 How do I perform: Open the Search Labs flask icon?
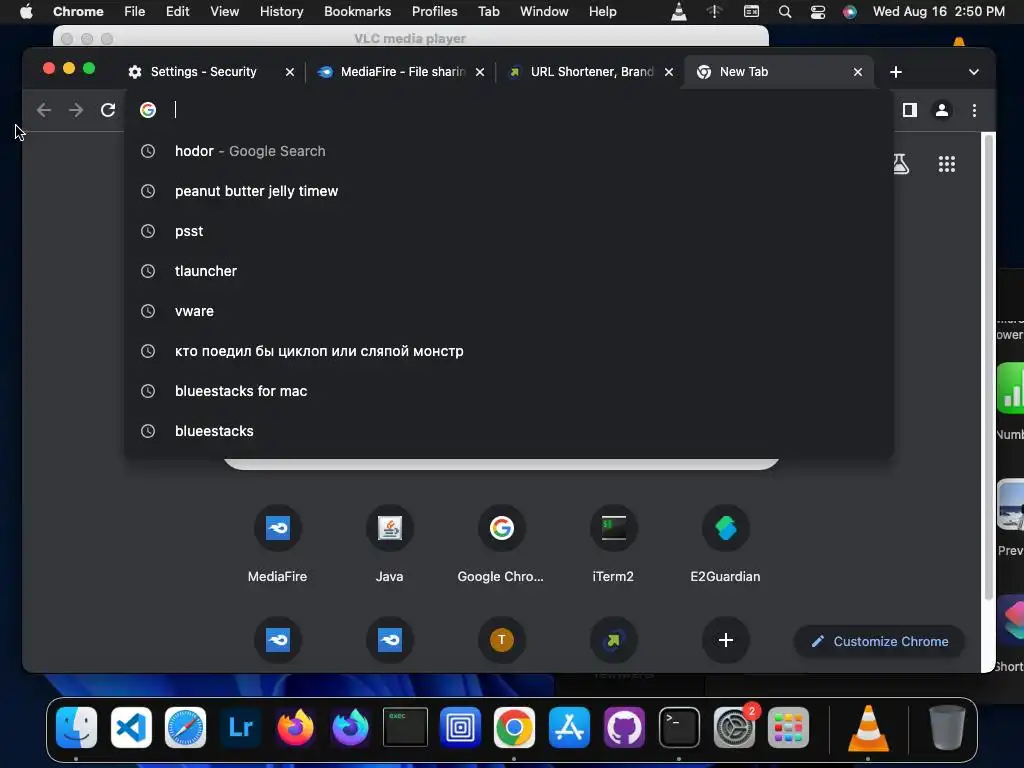[x=901, y=164]
